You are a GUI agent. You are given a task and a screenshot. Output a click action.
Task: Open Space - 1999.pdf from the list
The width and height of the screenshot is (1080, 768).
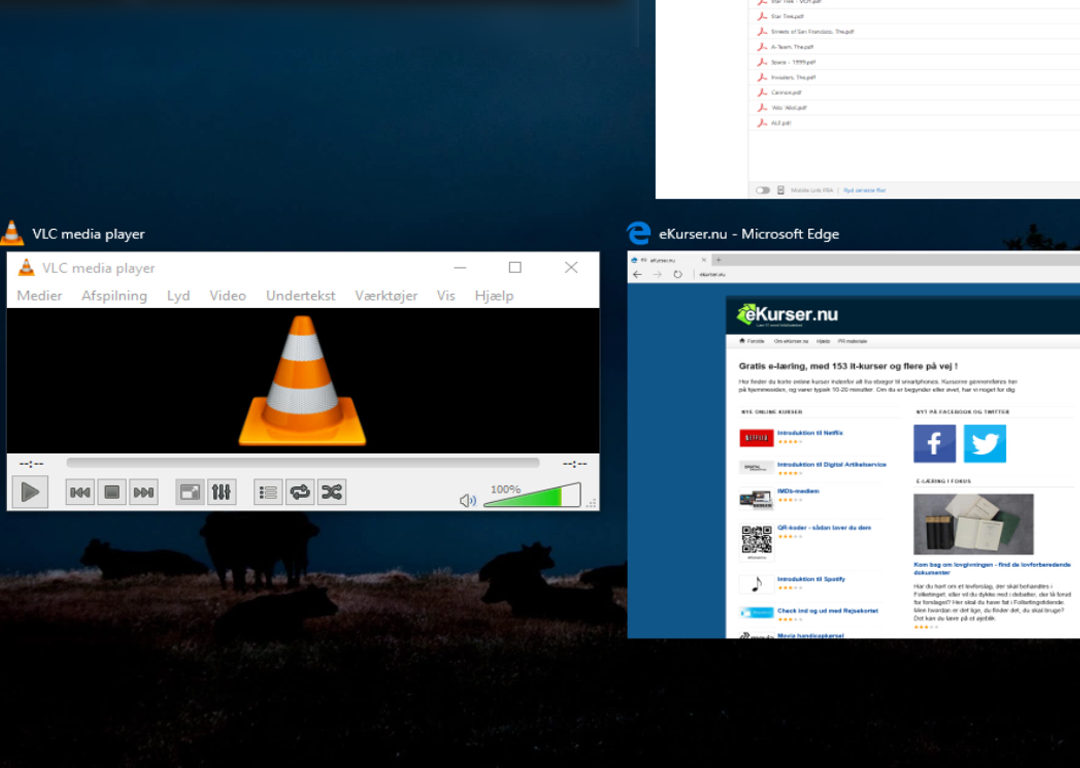pyautogui.click(x=793, y=62)
